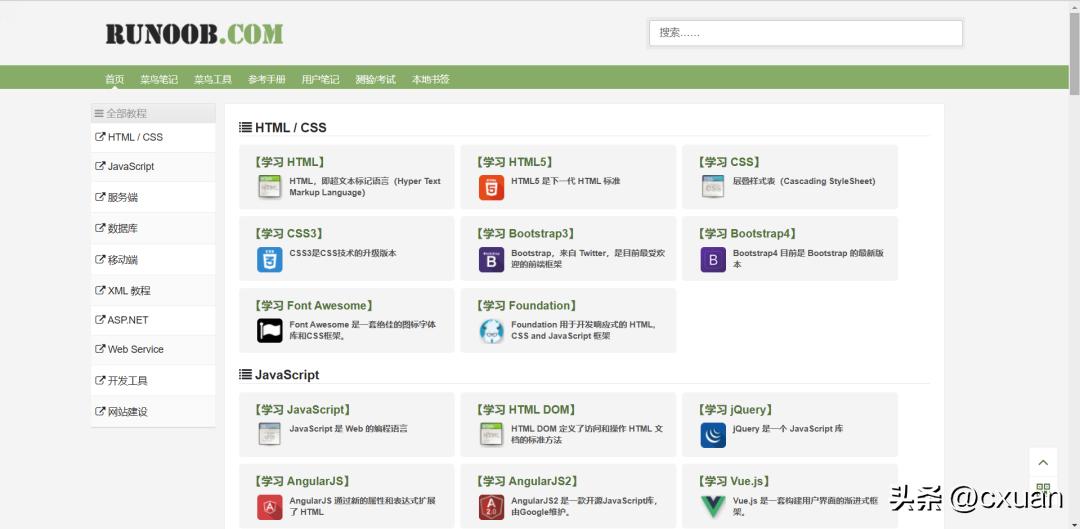
Task: Click the CSS tutorial card icon
Action: 713,187
